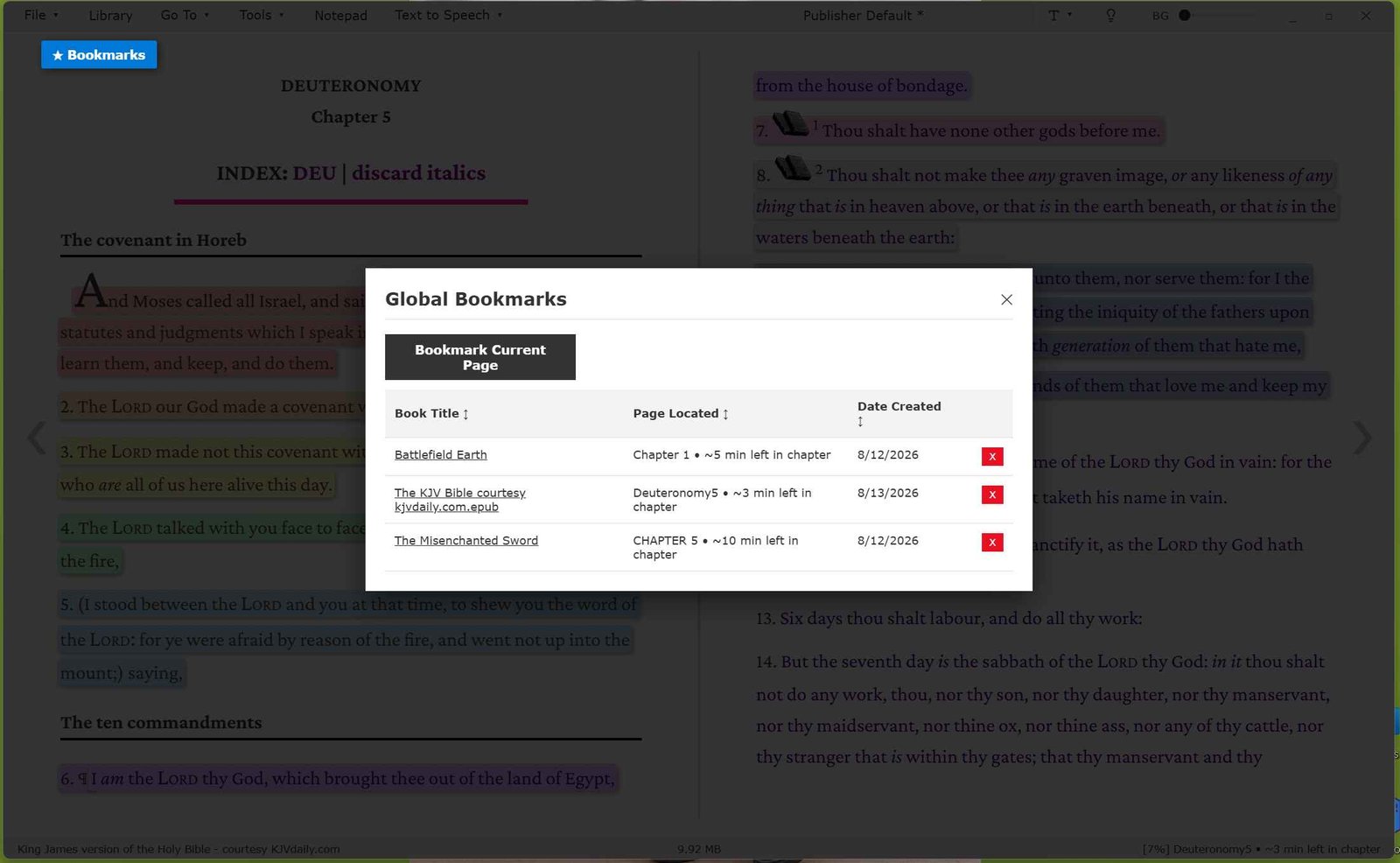Click the discard italics link
This screenshot has width=1400, height=863.
click(x=419, y=173)
